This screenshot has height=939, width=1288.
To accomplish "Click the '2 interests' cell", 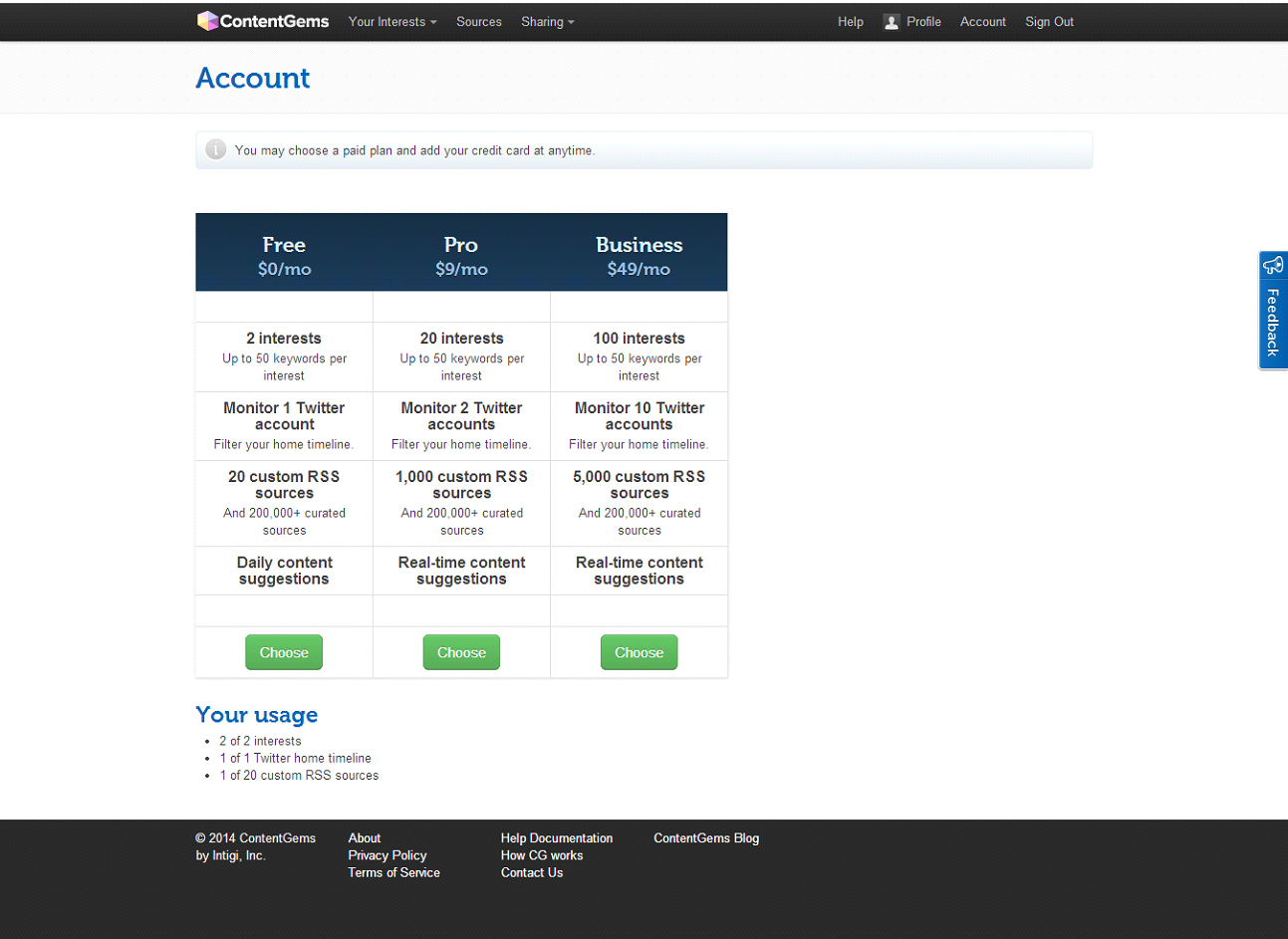I will (284, 356).
